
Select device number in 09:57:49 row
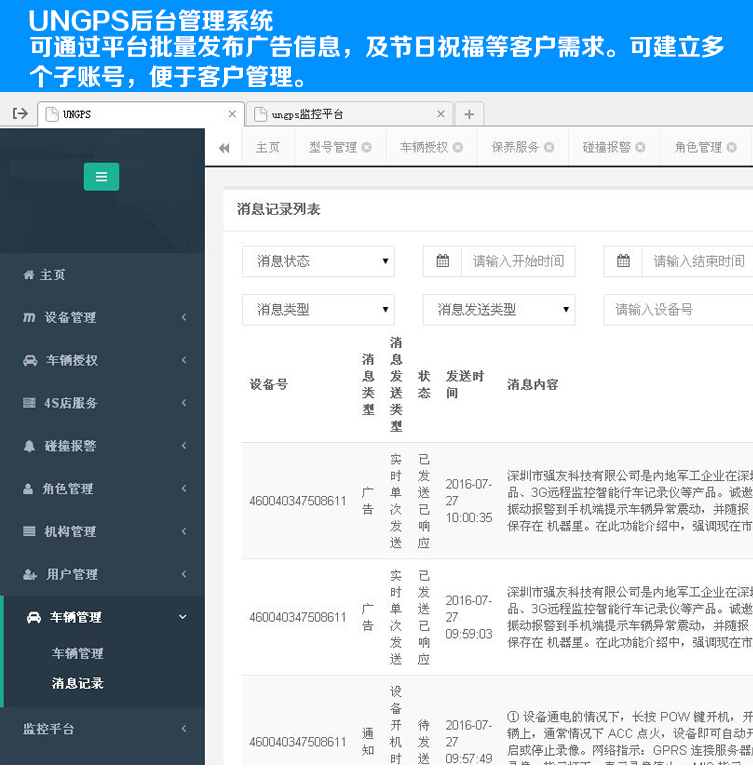(298, 742)
